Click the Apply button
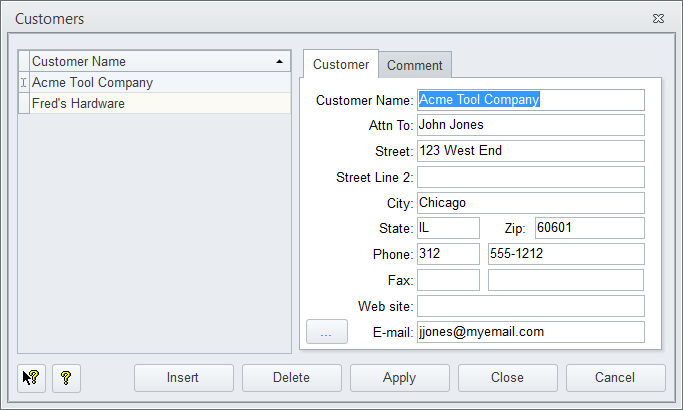 click(400, 378)
